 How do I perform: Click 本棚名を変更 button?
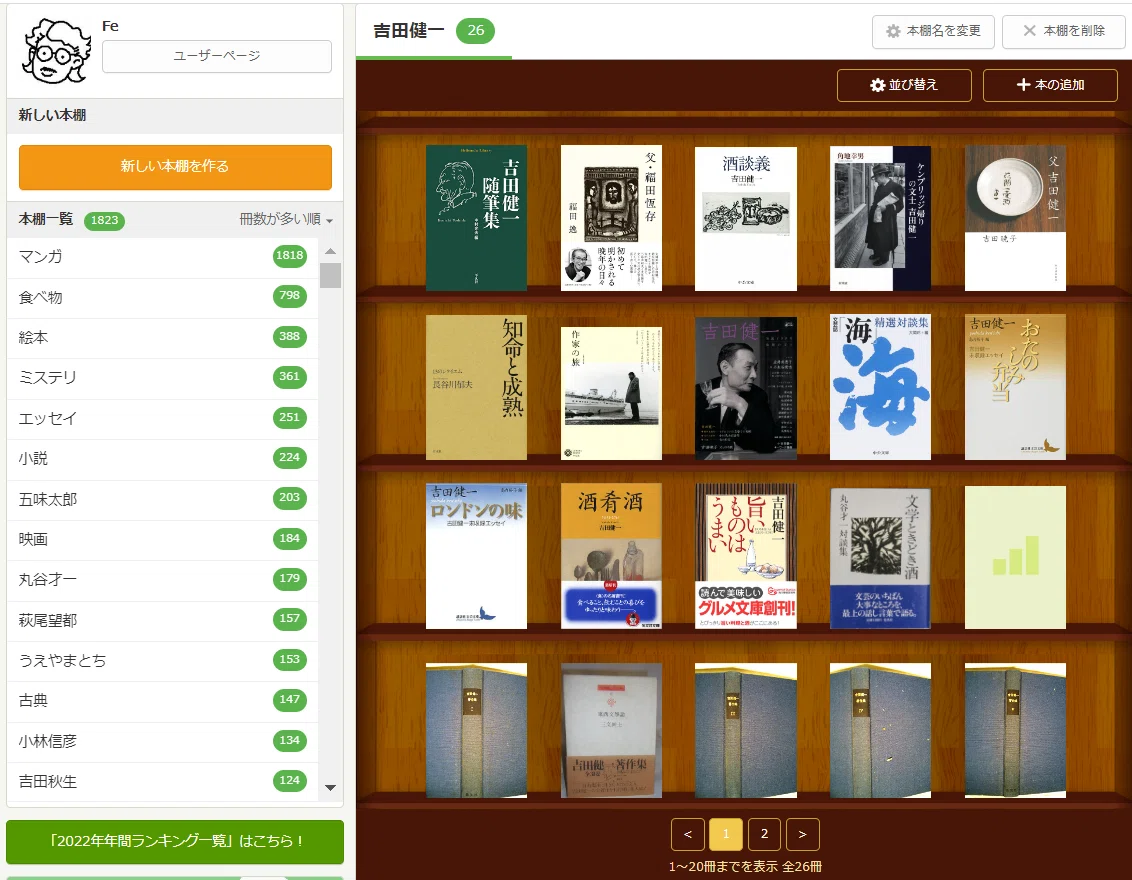click(933, 32)
